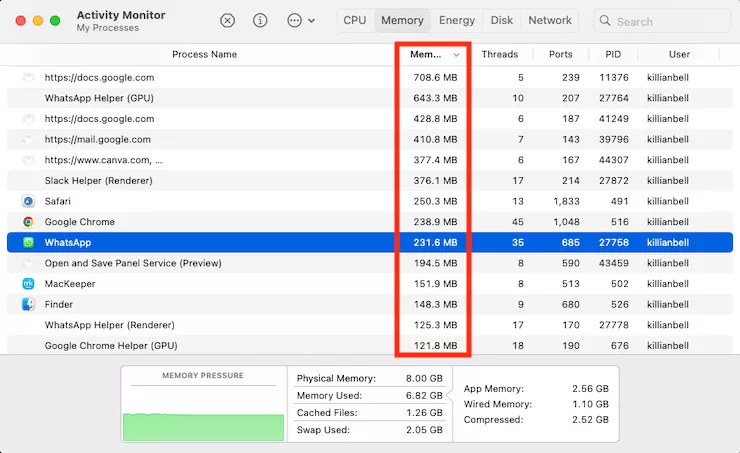Select the WhatsApp green icon
This screenshot has width=740, height=453.
(28, 243)
